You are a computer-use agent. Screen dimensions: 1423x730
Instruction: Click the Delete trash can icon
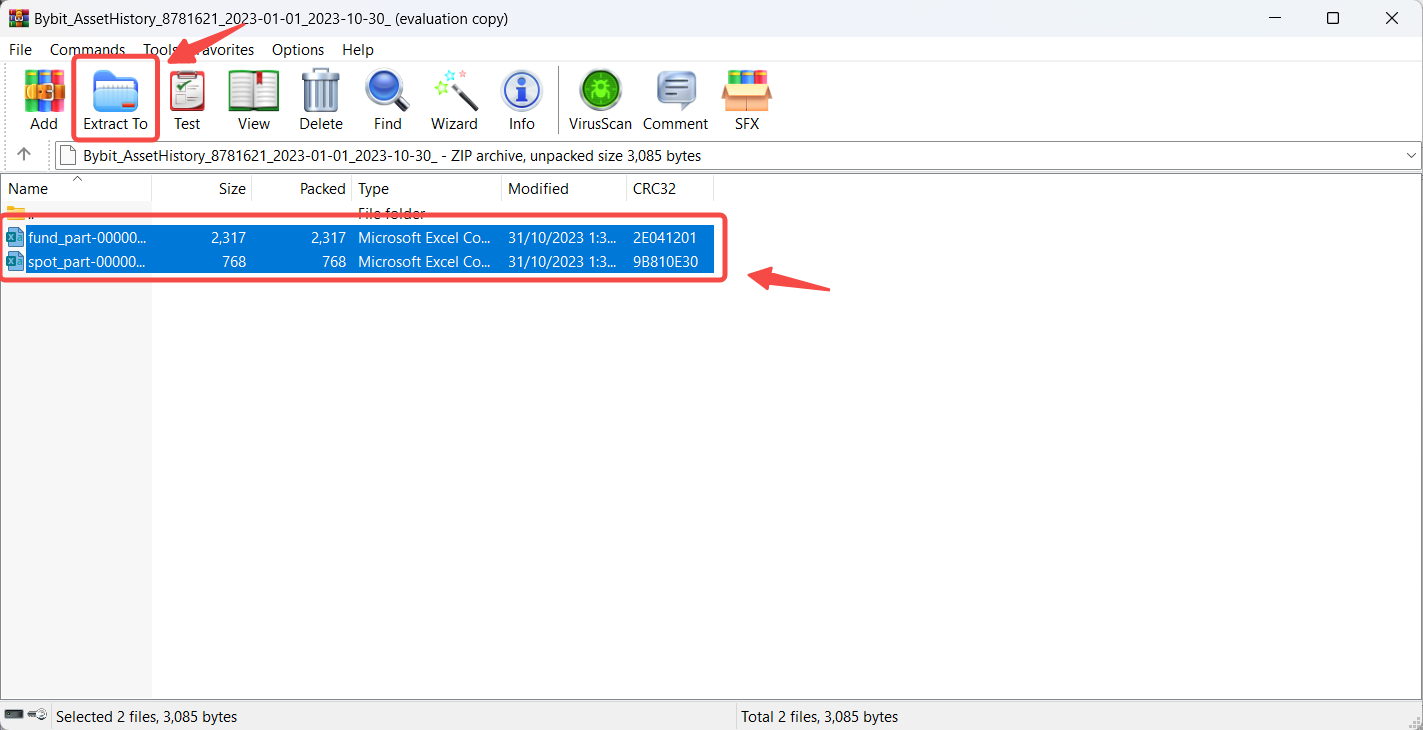[x=321, y=100]
